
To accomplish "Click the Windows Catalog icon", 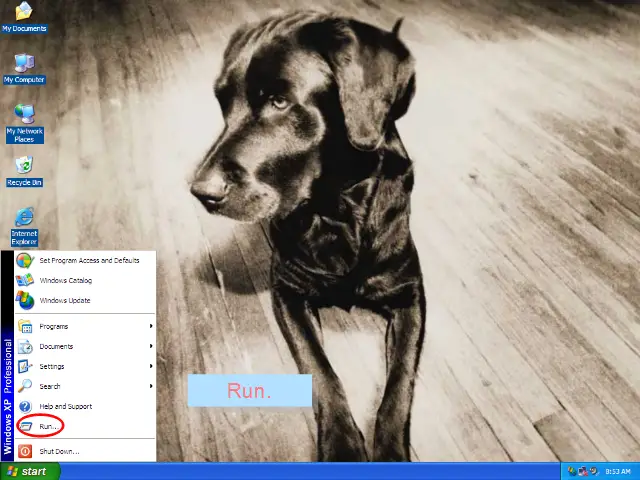I will pos(25,280).
